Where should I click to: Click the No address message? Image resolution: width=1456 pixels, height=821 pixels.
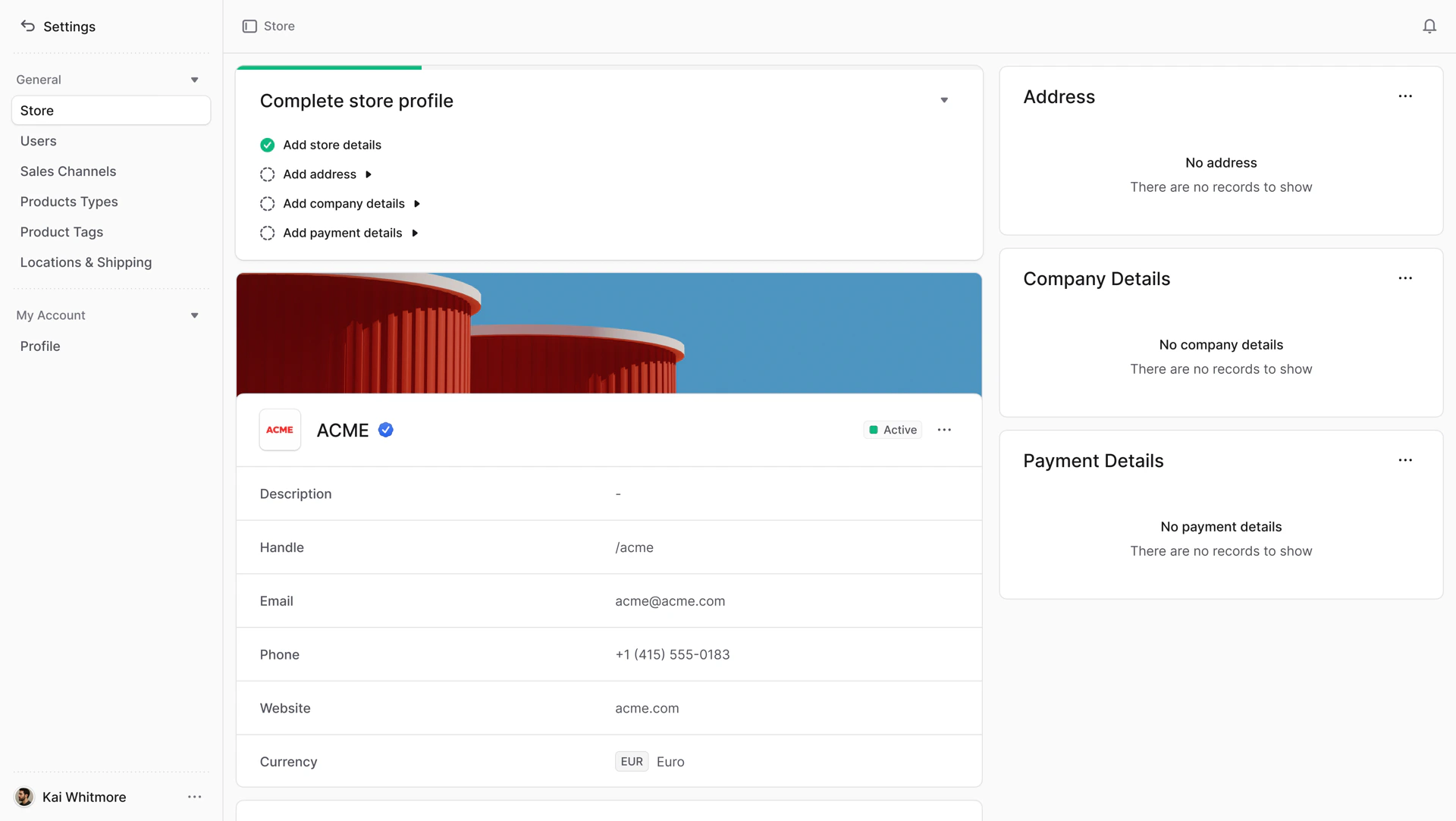pos(1221,163)
